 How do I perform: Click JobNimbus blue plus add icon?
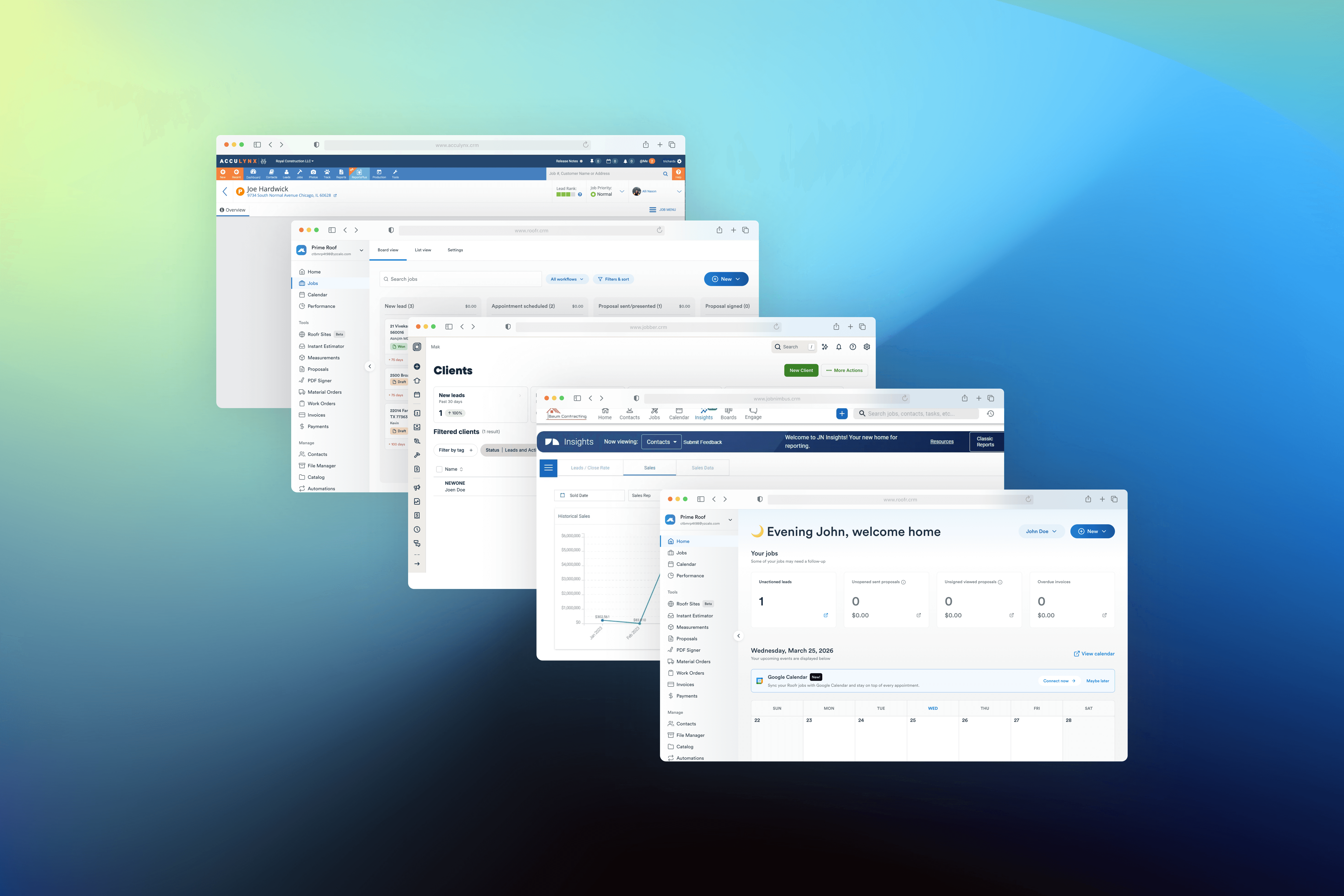(x=841, y=414)
